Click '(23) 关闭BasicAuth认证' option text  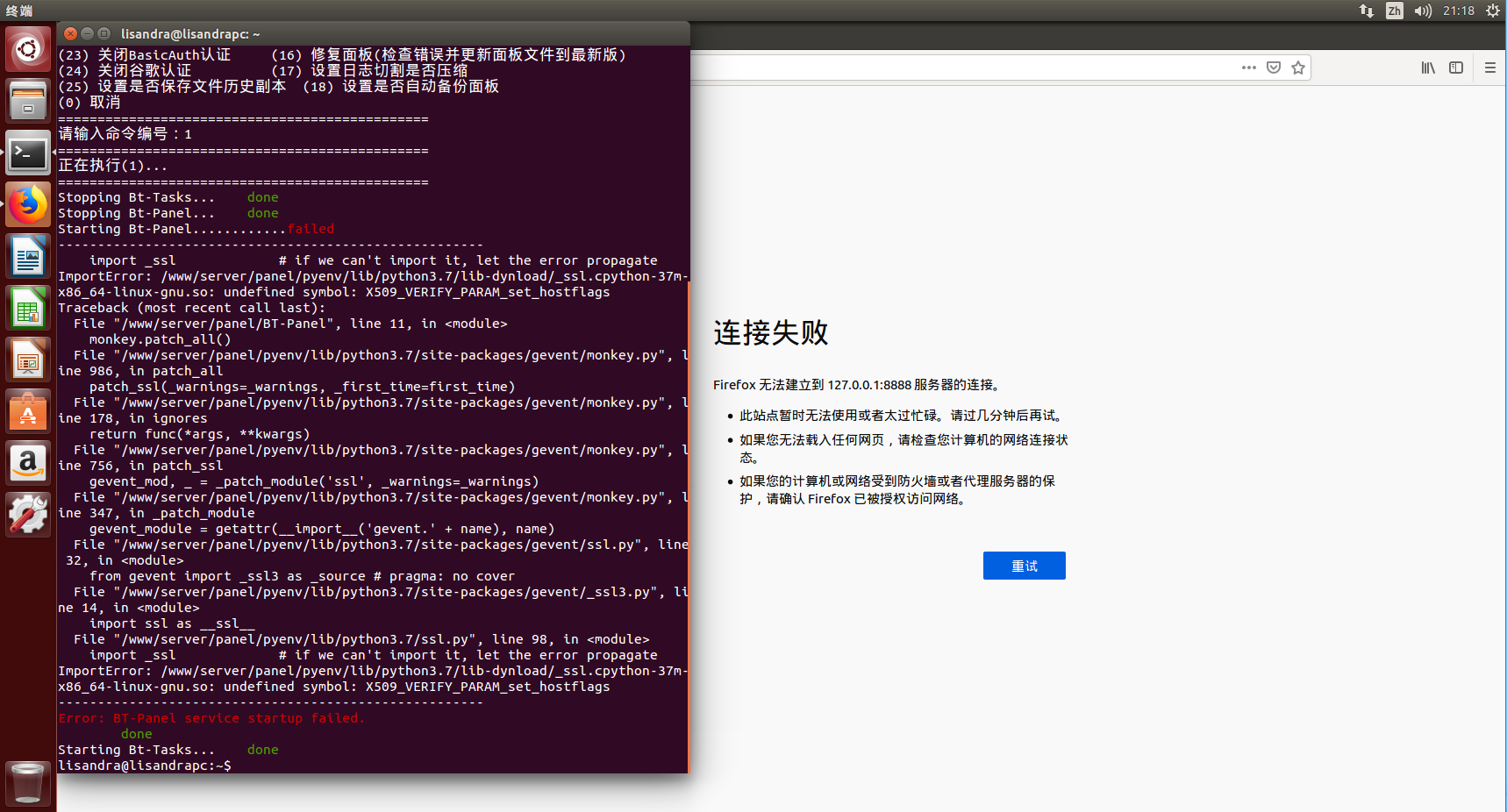[145, 55]
